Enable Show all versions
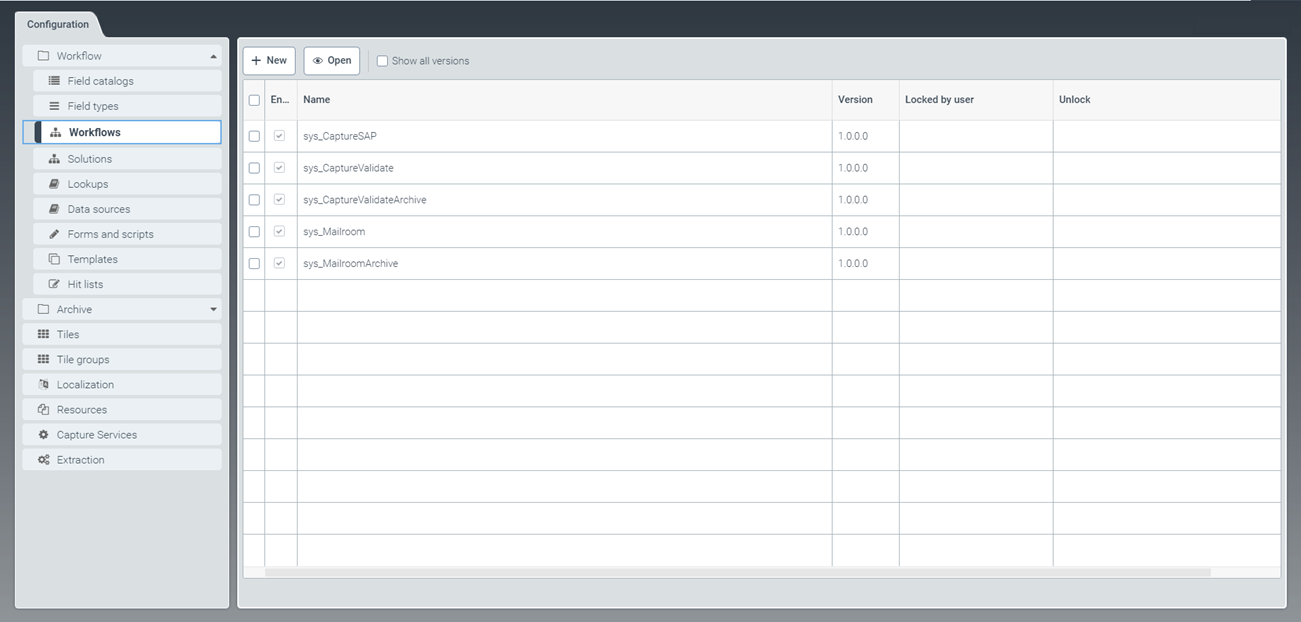Screen dimensions: 1301x622 click(382, 60)
